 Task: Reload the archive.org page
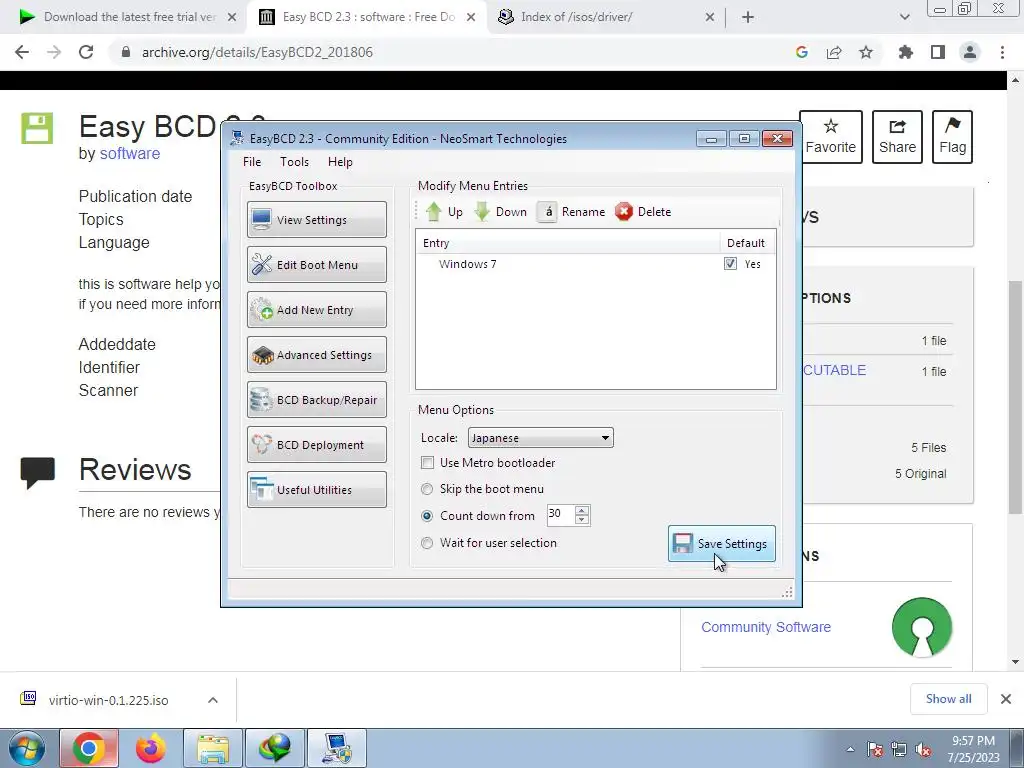pos(86,52)
